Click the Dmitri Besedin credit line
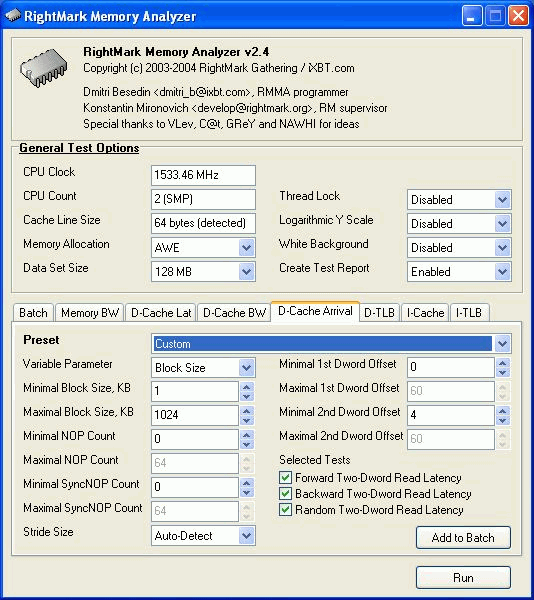534x600 pixels. [x=216, y=92]
